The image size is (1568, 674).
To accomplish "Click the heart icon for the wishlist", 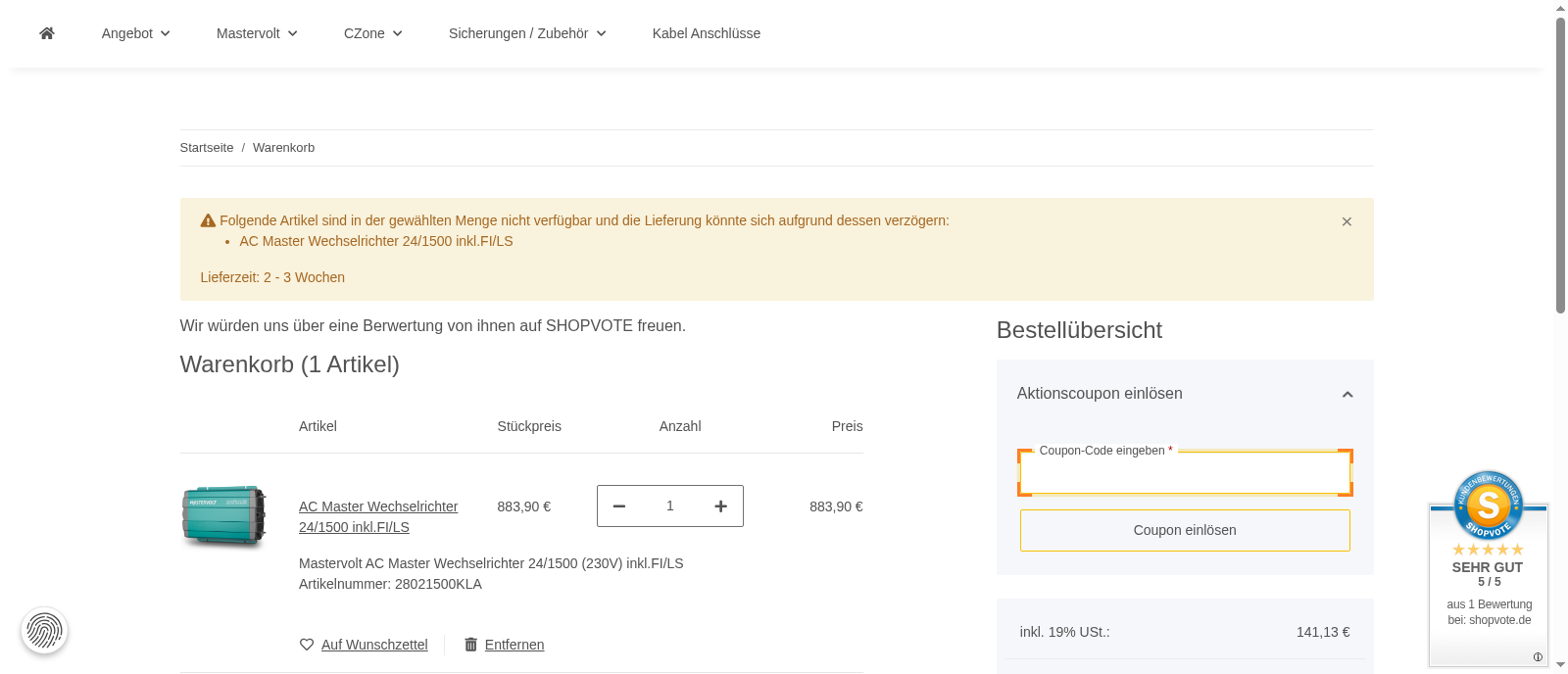I will click(x=307, y=645).
